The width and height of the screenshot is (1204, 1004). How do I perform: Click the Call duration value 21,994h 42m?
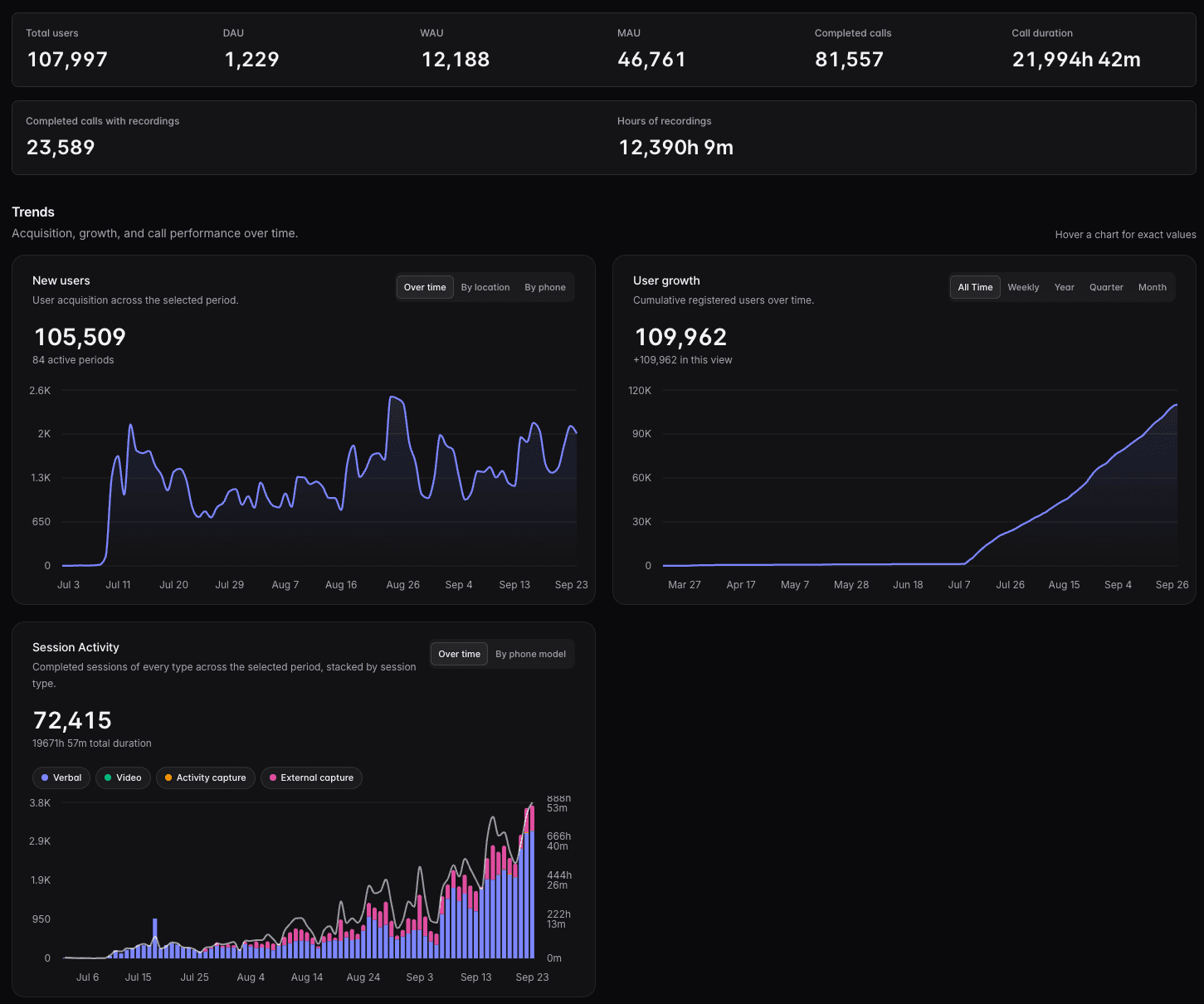click(1076, 60)
